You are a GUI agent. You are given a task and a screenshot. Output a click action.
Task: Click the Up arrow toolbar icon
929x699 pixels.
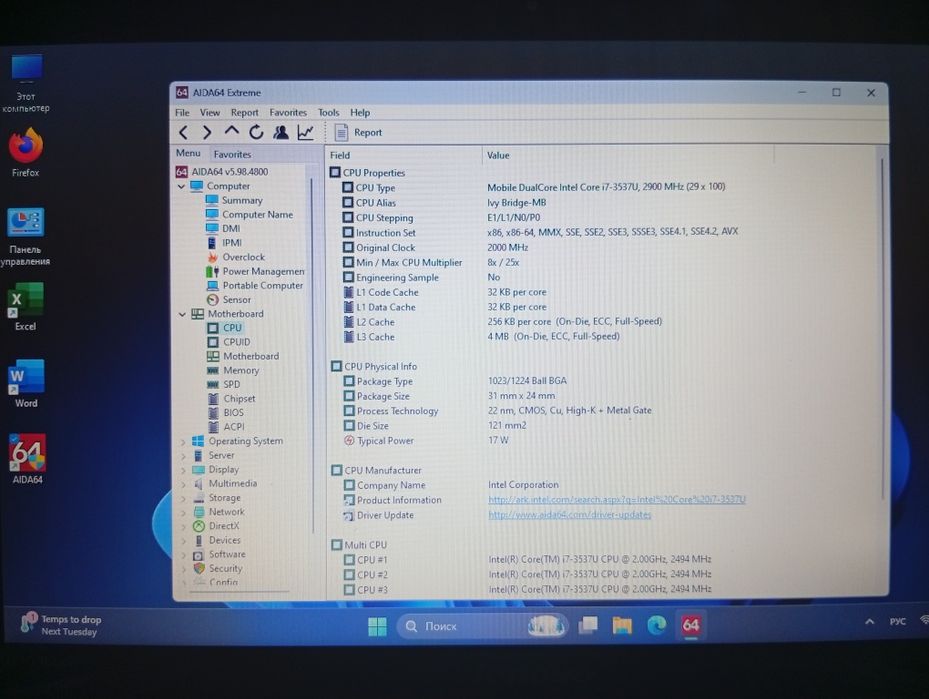[232, 132]
